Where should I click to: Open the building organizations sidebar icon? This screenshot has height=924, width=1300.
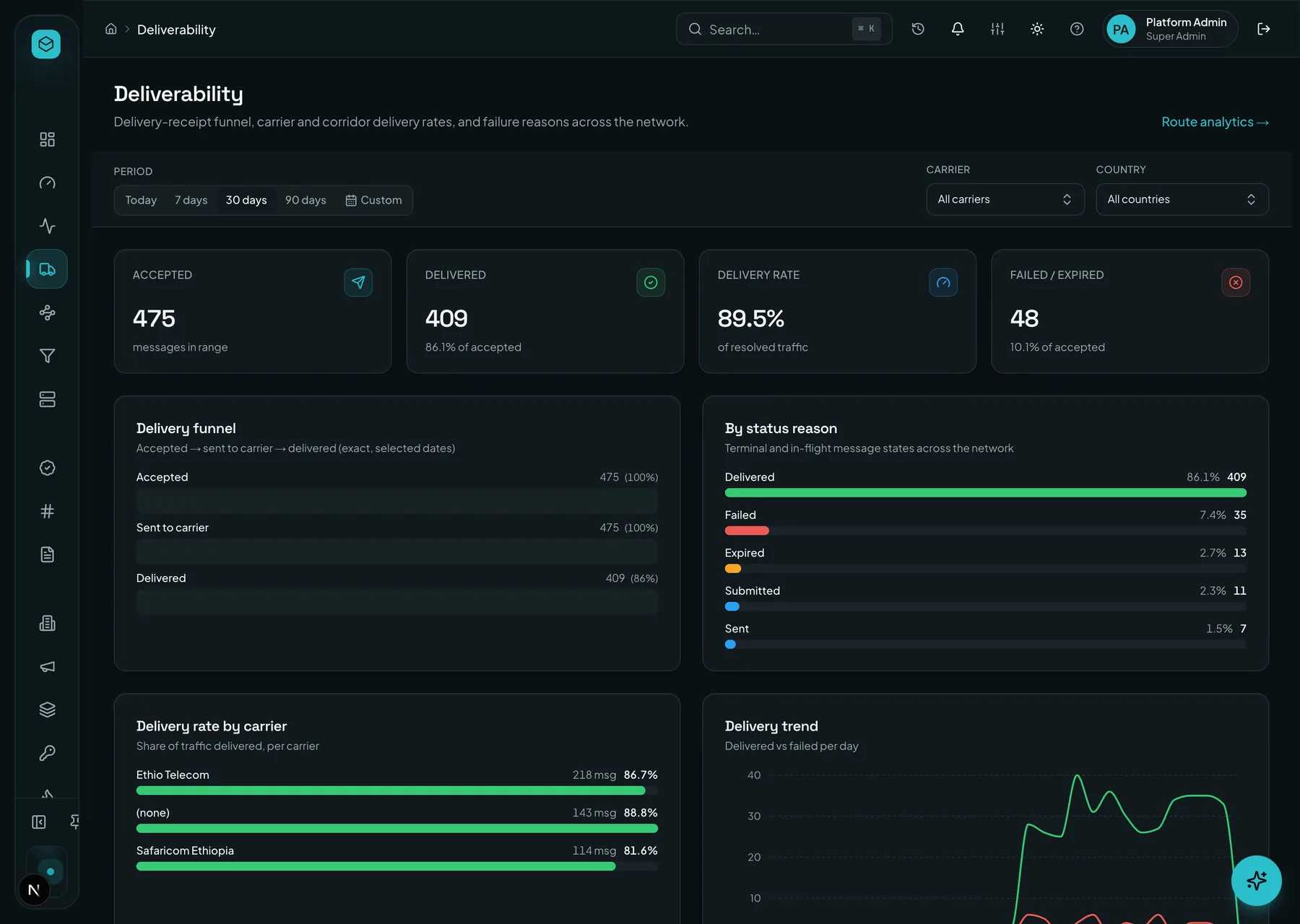47,623
